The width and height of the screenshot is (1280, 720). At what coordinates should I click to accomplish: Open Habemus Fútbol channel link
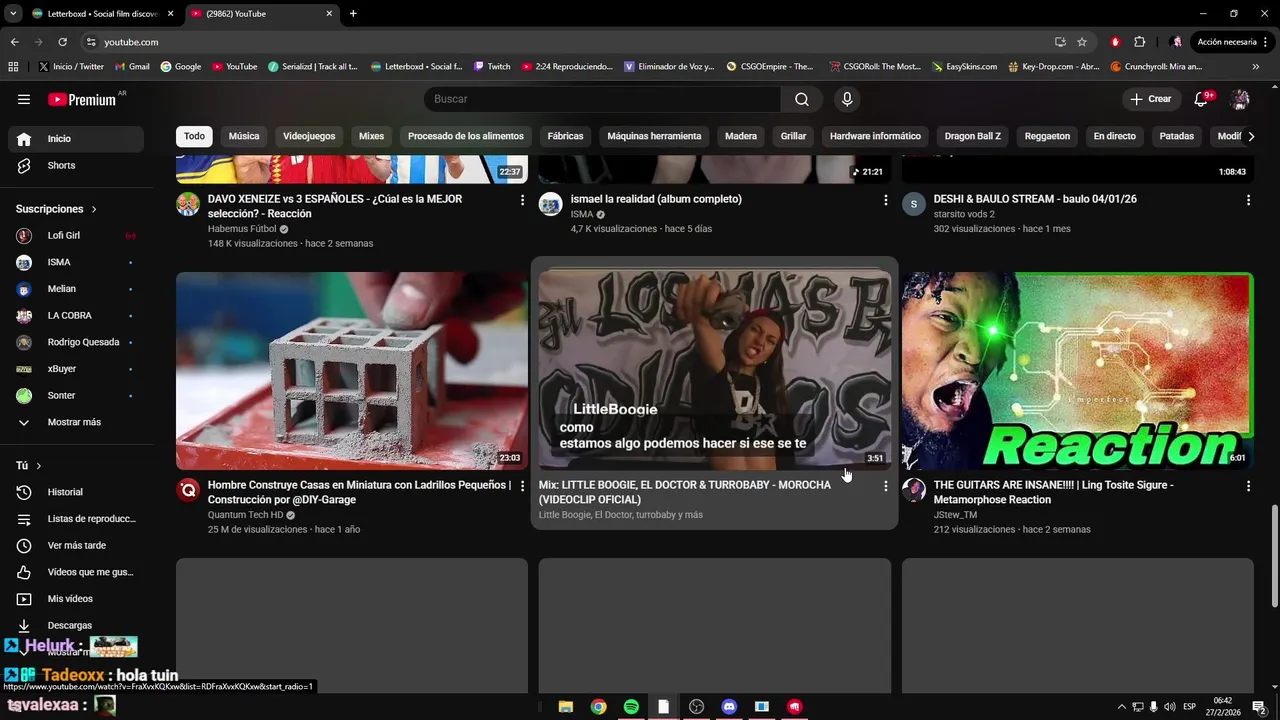coord(242,229)
